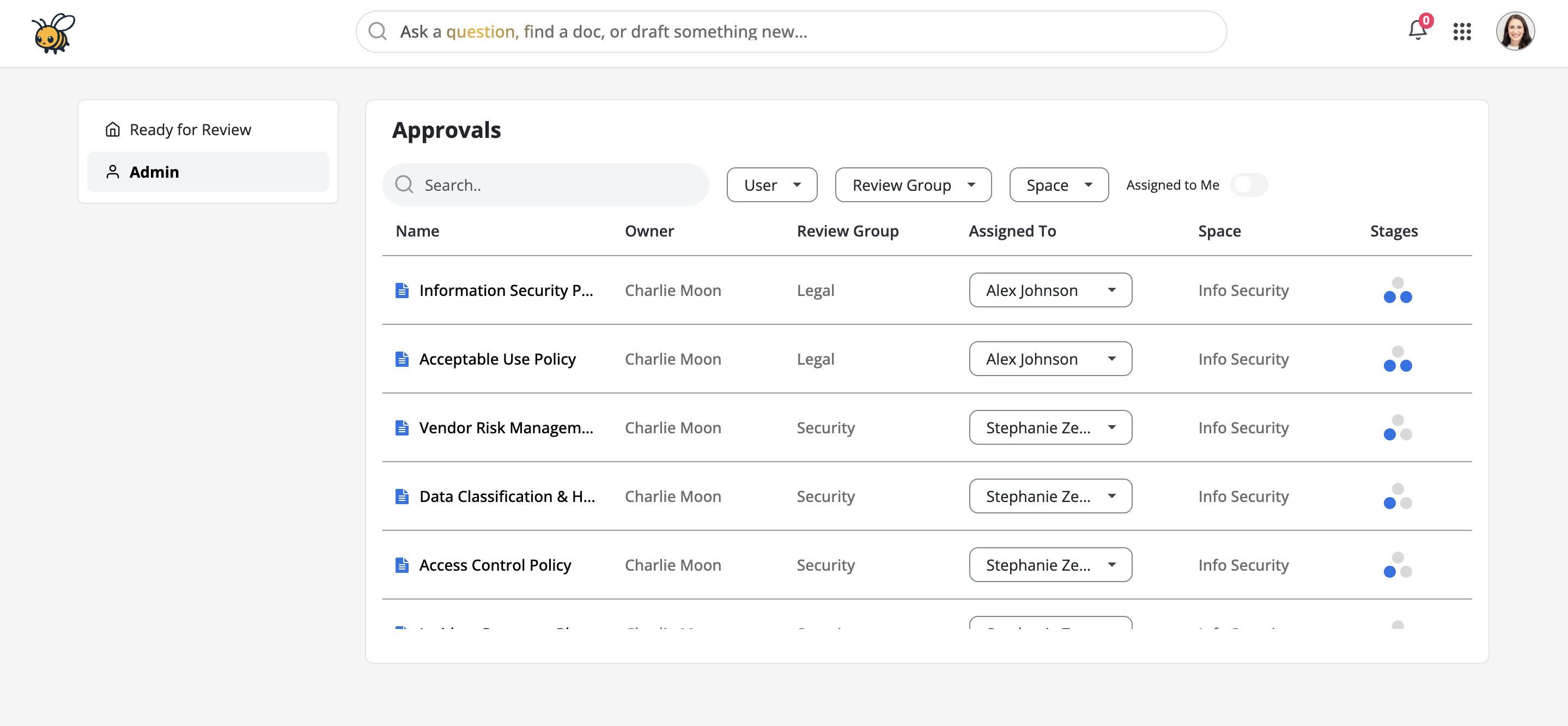Open the Review Group filter dropdown
The height and width of the screenshot is (726, 1568).
(x=913, y=185)
